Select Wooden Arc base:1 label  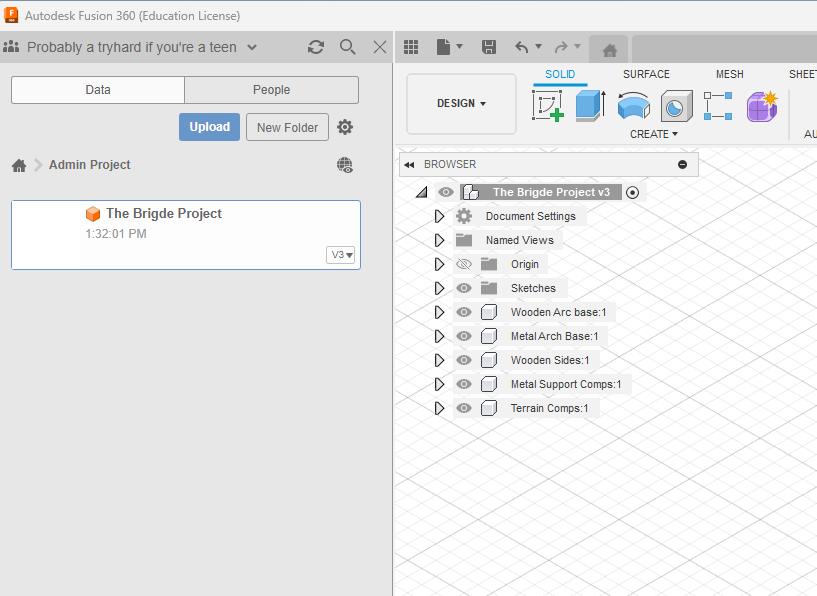tap(559, 312)
